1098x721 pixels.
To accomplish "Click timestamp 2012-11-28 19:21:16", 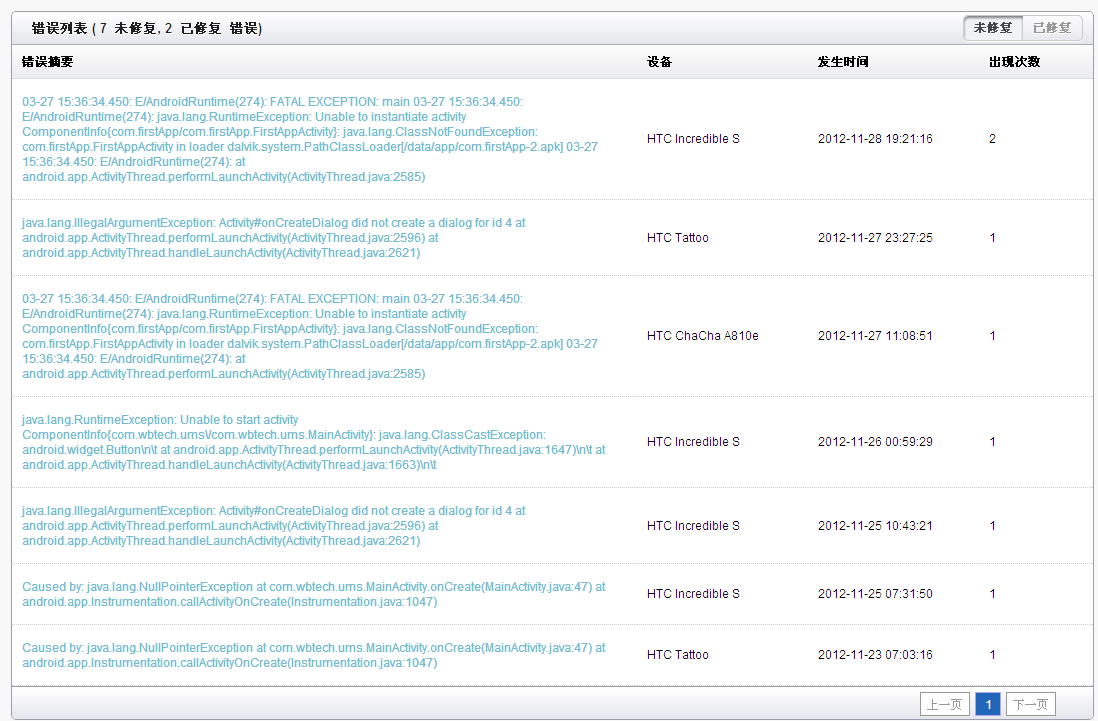I will point(875,139).
